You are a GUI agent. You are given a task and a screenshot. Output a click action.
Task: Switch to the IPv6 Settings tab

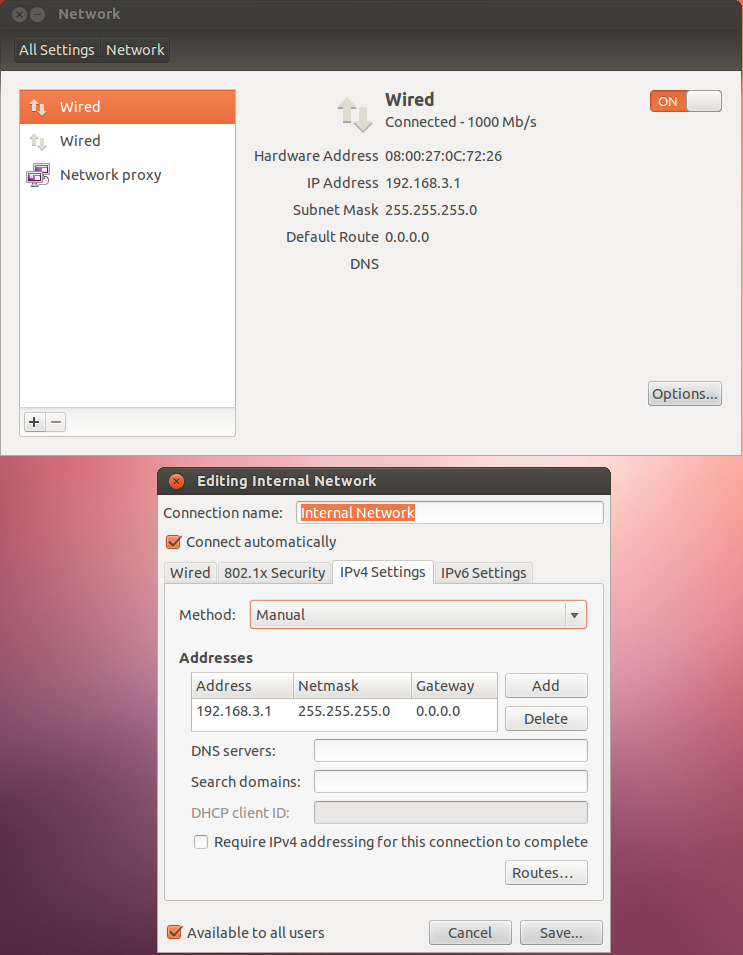(x=483, y=573)
